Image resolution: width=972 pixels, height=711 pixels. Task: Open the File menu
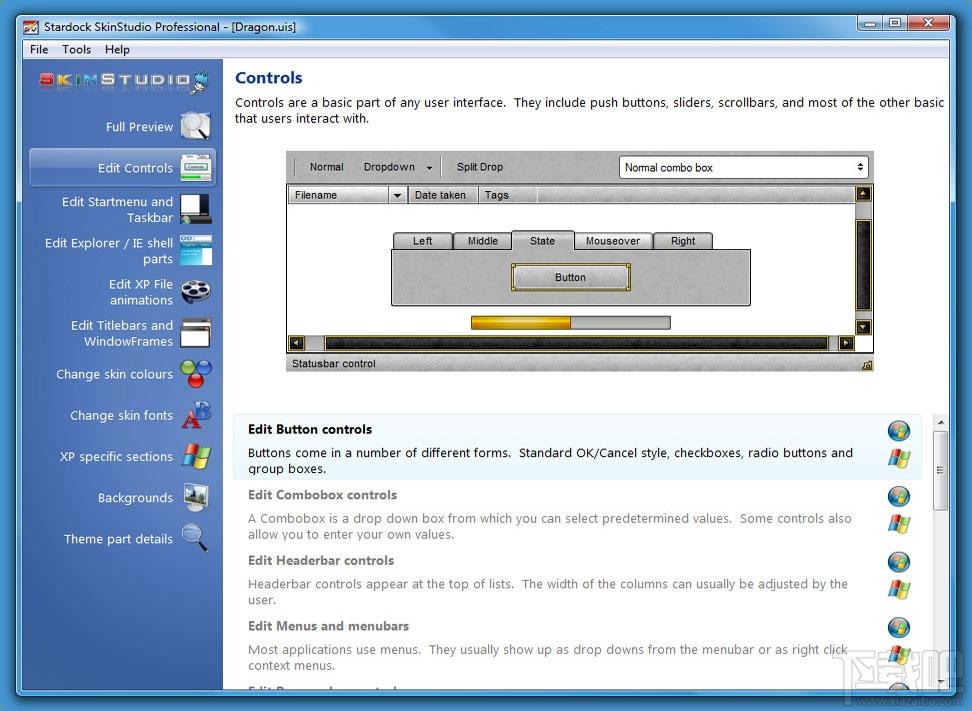(x=39, y=50)
